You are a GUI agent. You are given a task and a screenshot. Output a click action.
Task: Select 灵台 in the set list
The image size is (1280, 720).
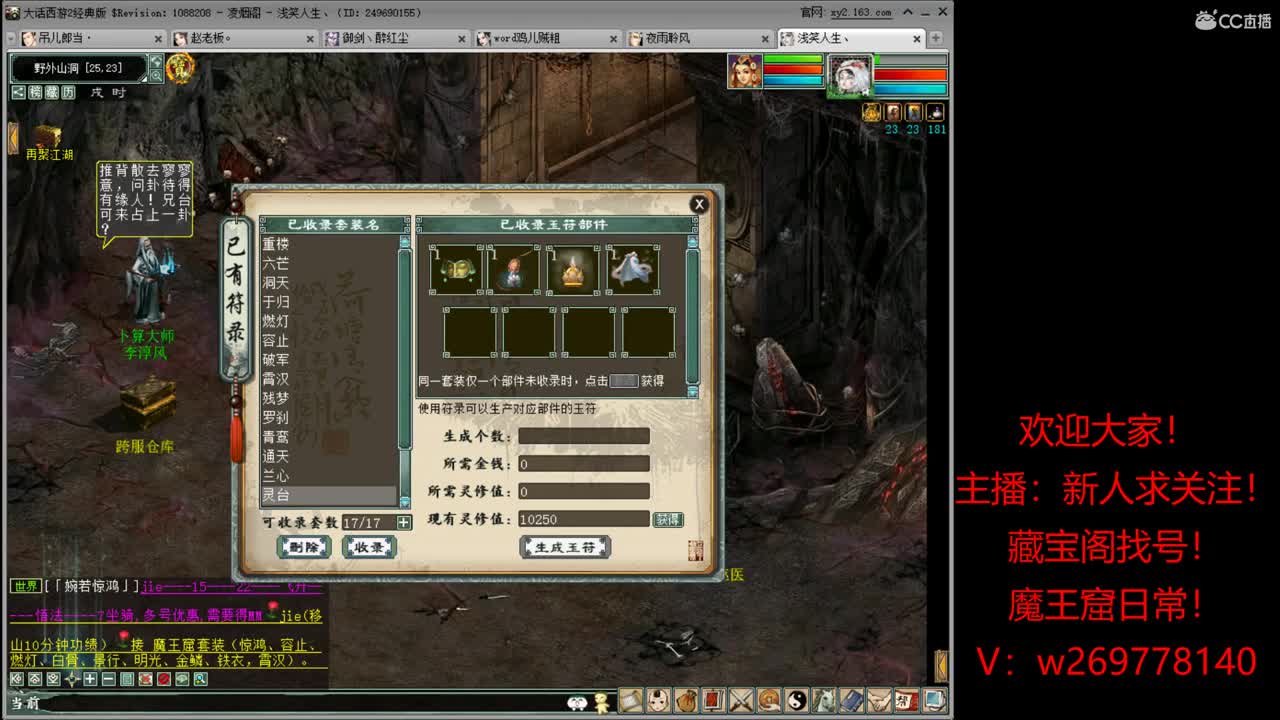click(329, 495)
